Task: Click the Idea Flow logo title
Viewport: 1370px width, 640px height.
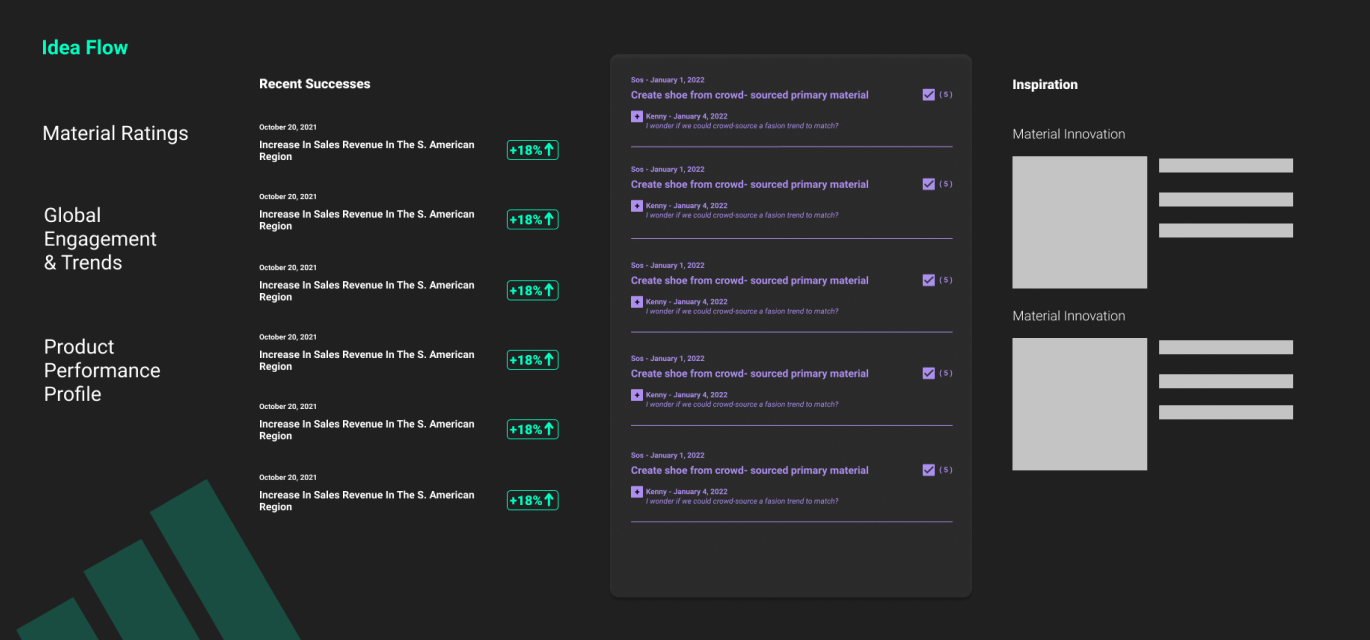Action: tap(85, 47)
